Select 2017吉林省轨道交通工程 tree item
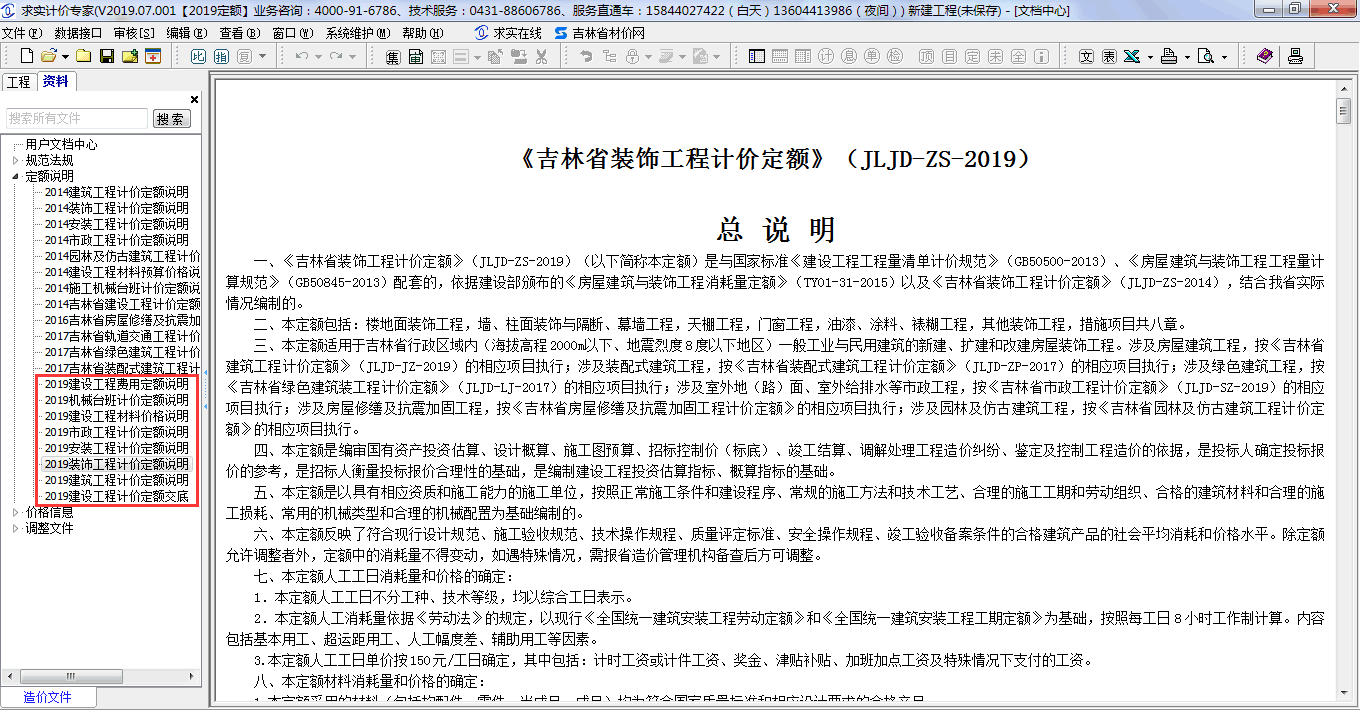1360x711 pixels. click(122, 336)
